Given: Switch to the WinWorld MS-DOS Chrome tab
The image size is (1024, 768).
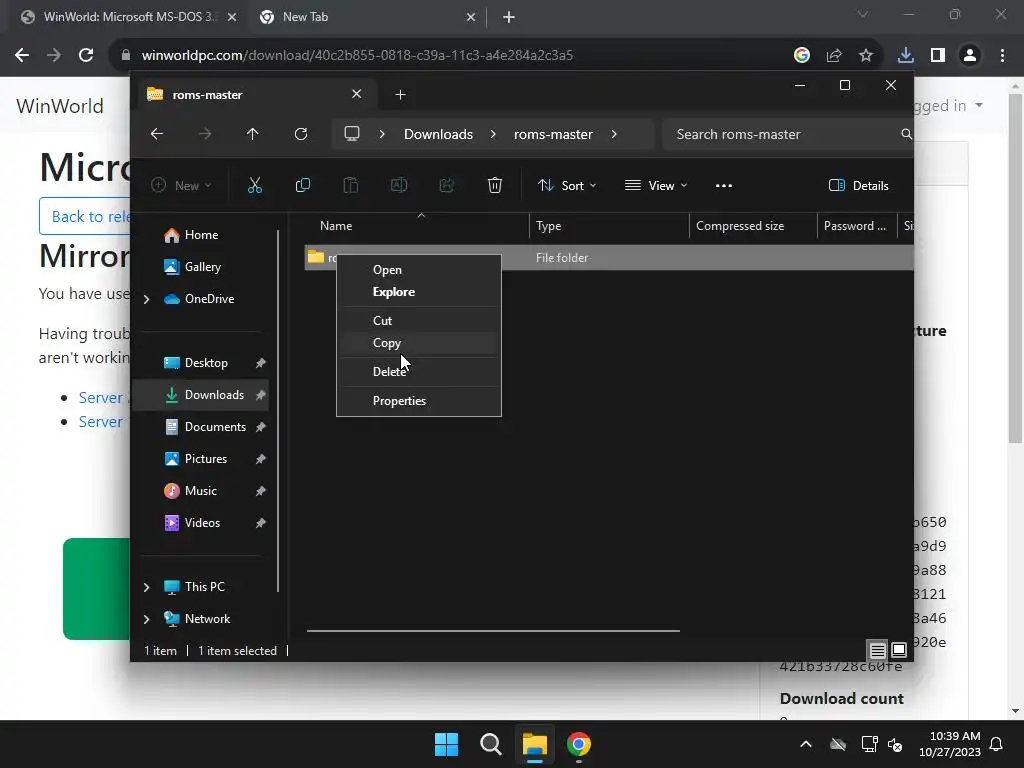Looking at the screenshot, I should 128,17.
